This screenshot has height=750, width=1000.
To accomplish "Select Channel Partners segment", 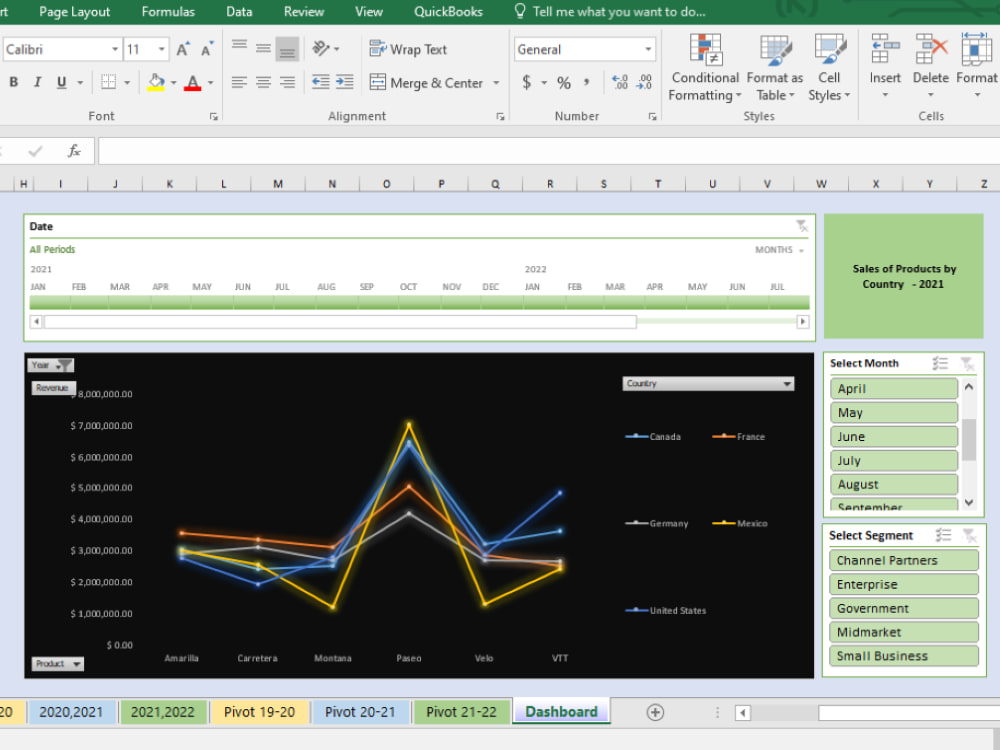I will tap(903, 560).
